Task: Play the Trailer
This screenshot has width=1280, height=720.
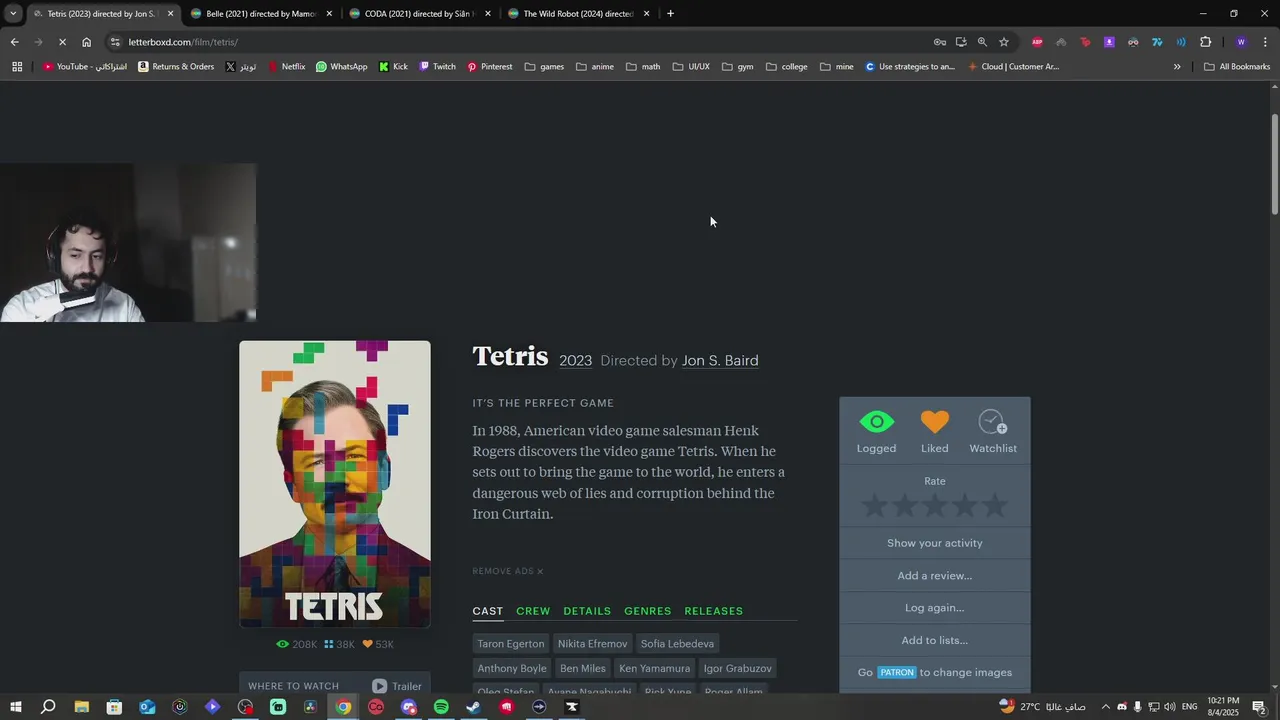Action: click(x=397, y=686)
